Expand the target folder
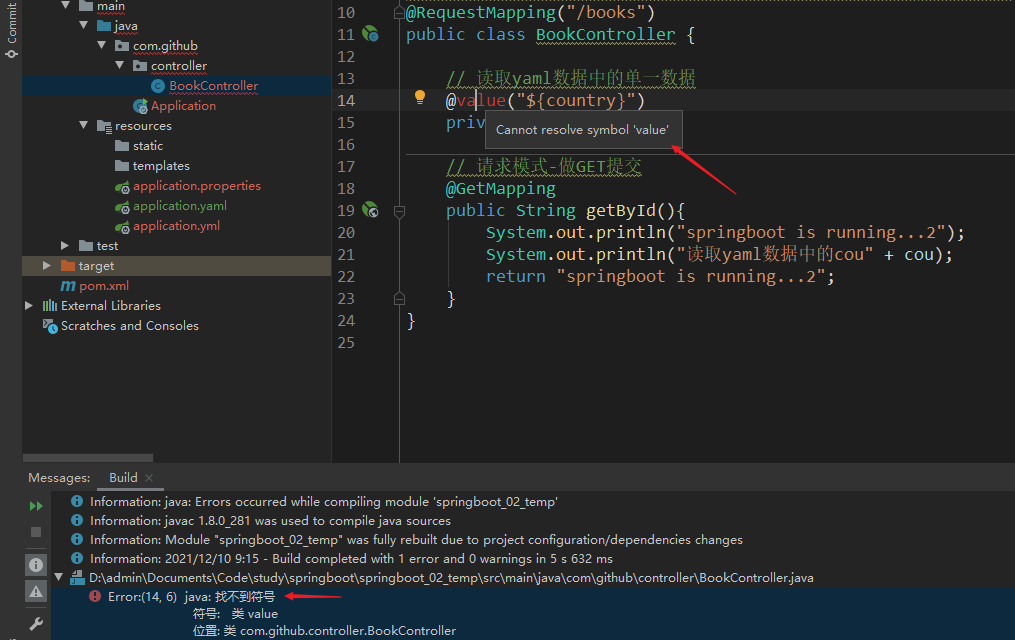 pyautogui.click(x=47, y=265)
